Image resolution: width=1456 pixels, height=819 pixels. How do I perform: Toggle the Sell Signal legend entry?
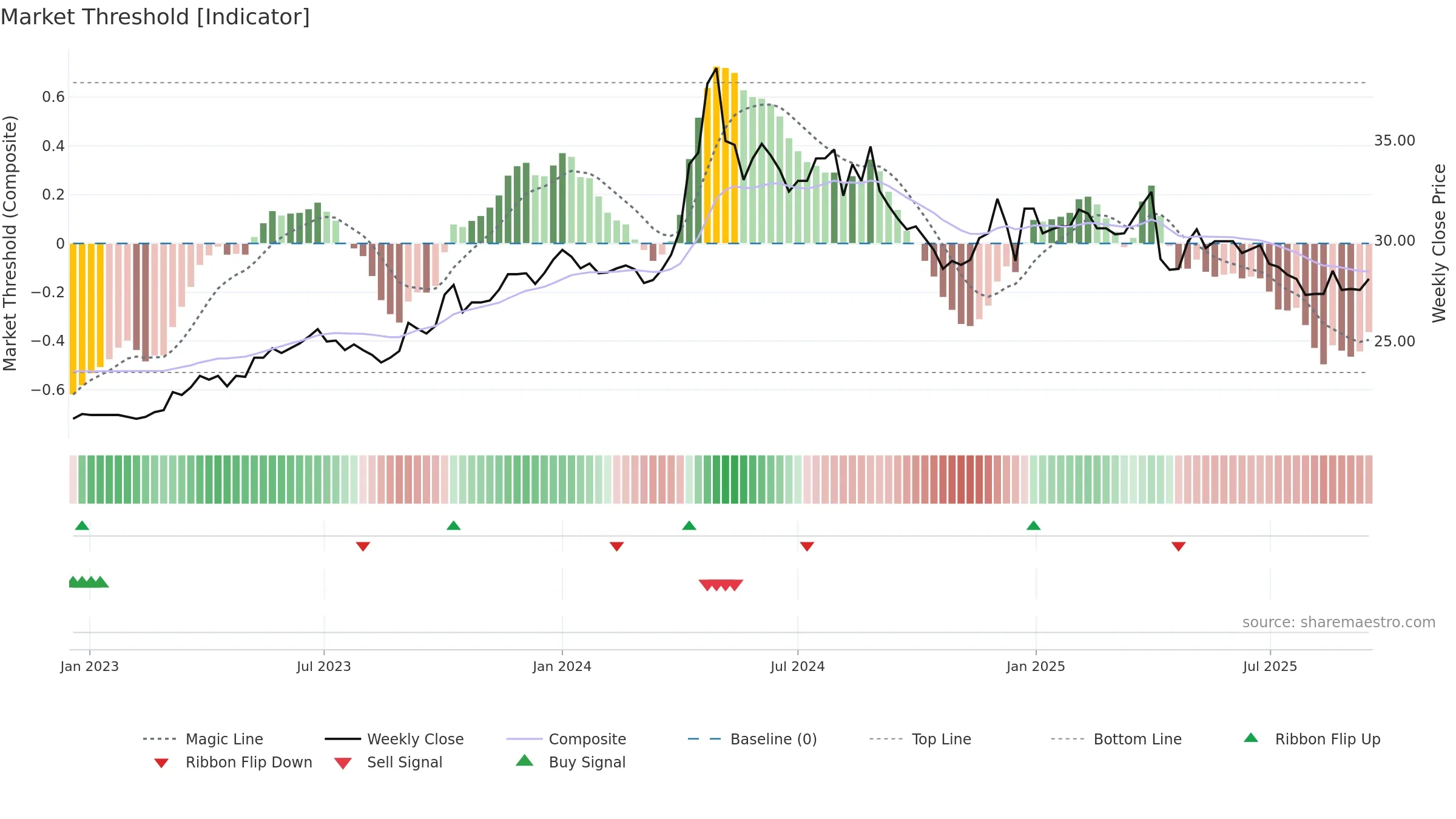(x=388, y=762)
